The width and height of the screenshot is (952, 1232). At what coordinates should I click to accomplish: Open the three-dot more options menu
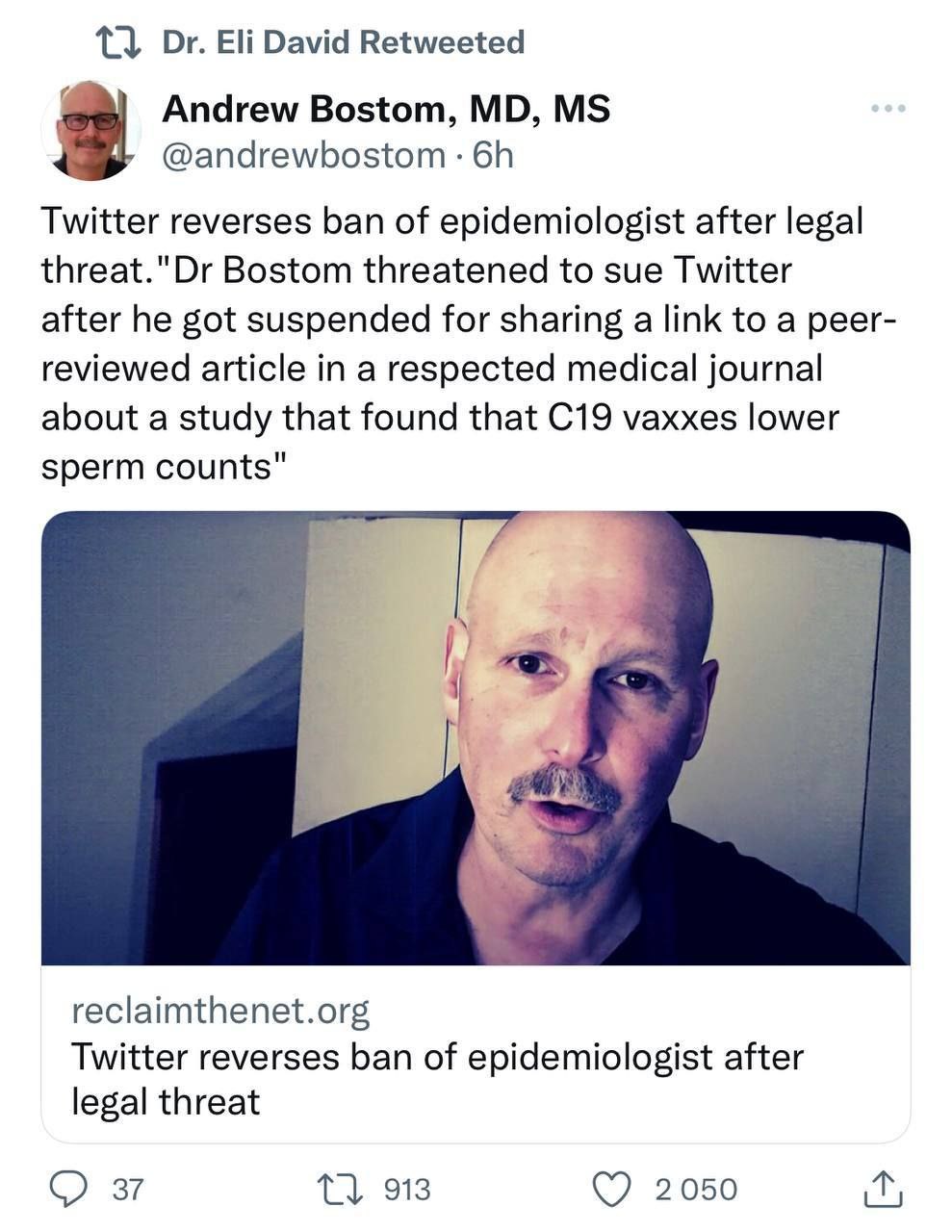coord(888,109)
